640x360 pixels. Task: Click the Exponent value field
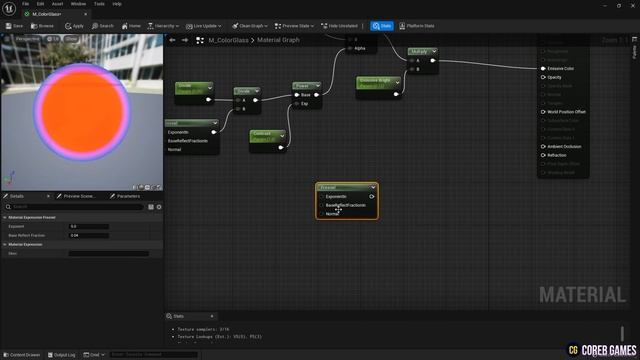click(89, 227)
